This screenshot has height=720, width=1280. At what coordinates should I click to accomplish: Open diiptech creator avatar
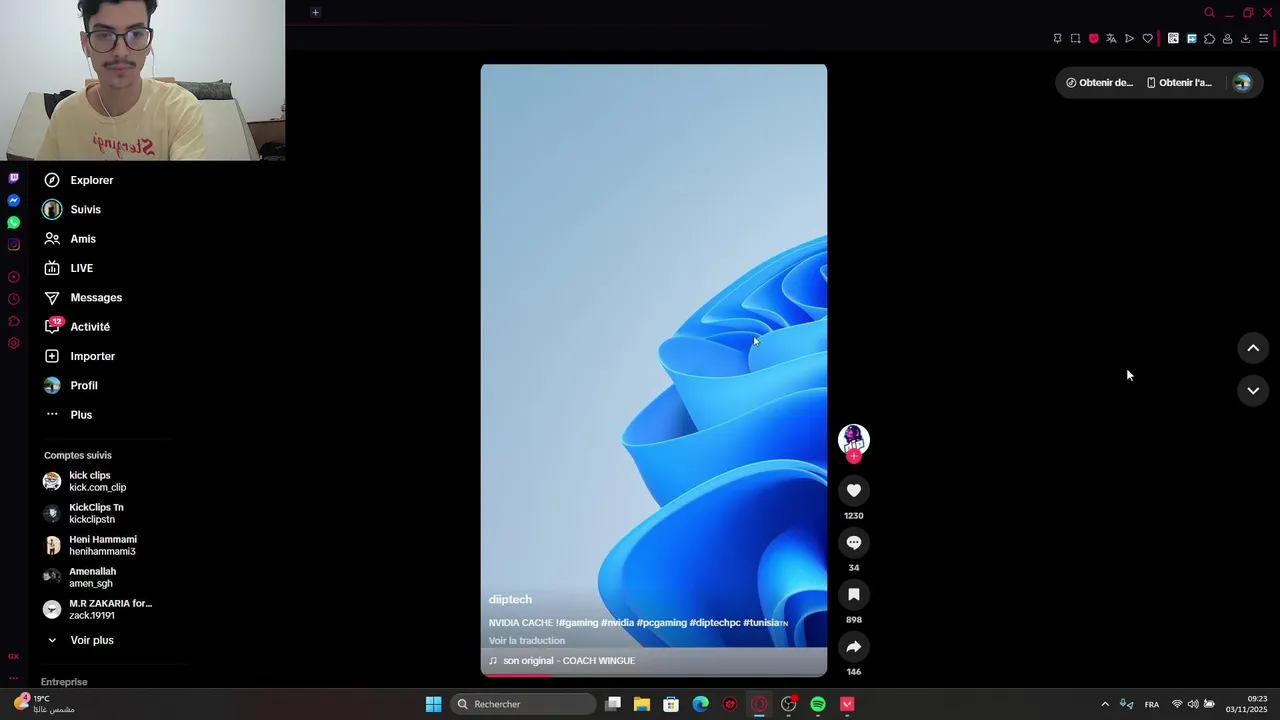853,439
